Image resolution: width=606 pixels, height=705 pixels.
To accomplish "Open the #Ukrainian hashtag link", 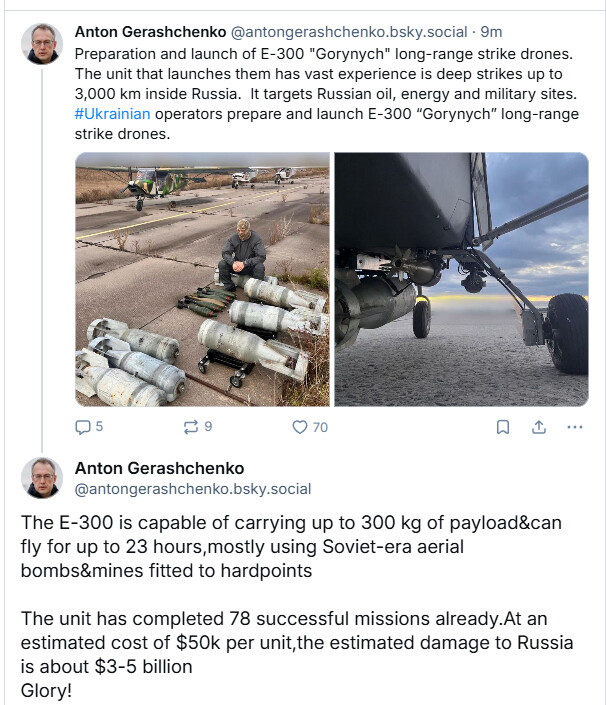I will pos(112,114).
